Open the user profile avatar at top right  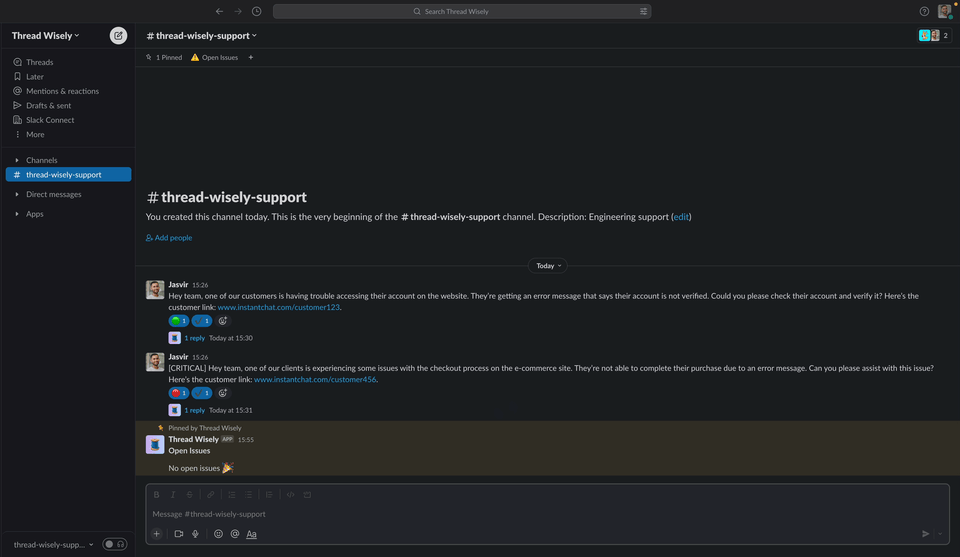point(945,11)
